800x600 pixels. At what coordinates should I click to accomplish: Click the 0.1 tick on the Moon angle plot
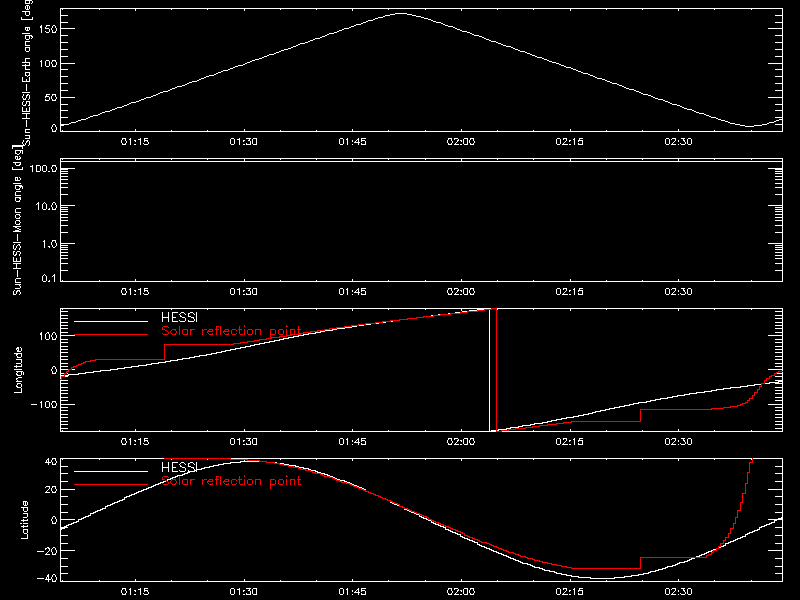pyautogui.click(x=49, y=278)
